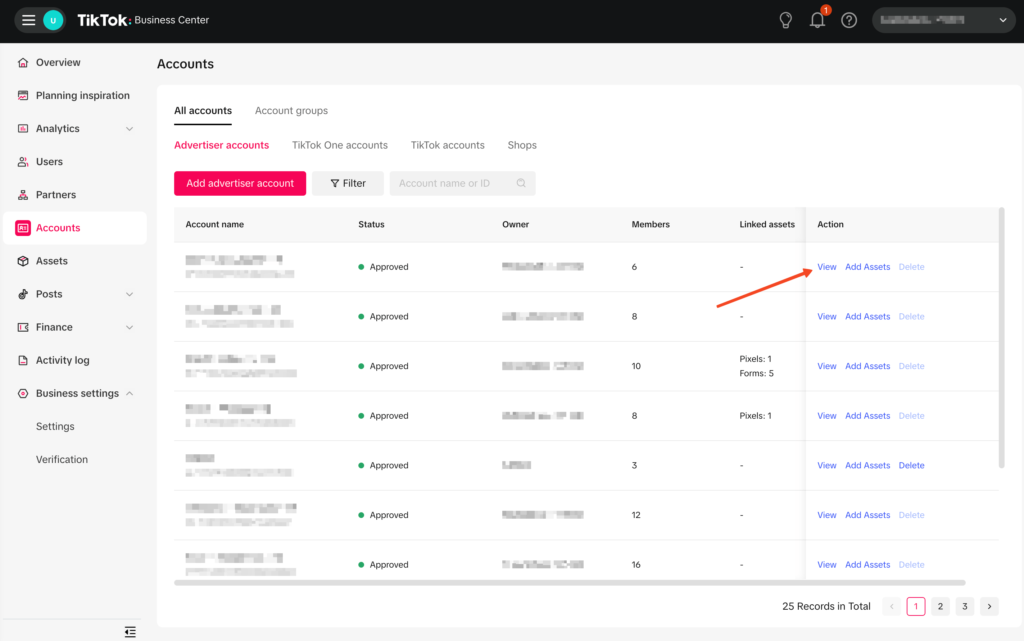
Task: Click the Add advertiser account button
Action: 240,183
